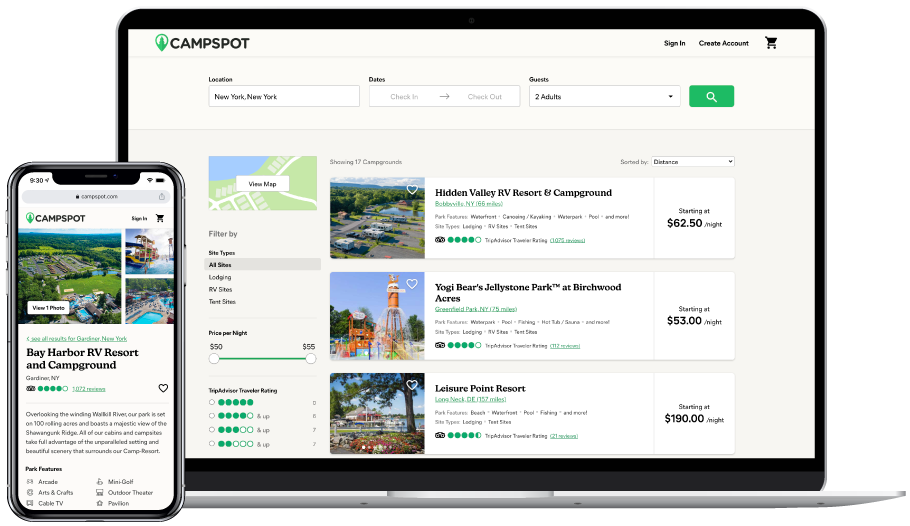Image resolution: width=910 pixels, height=526 pixels.
Task: Open the shopping cart on the laptop
Action: [x=771, y=43]
